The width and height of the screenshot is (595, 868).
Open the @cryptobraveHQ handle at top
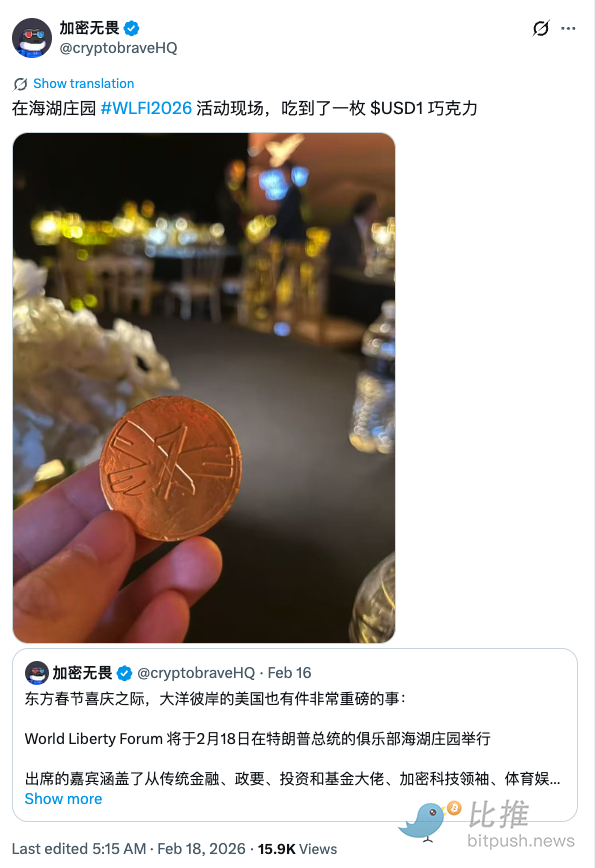coord(118,48)
